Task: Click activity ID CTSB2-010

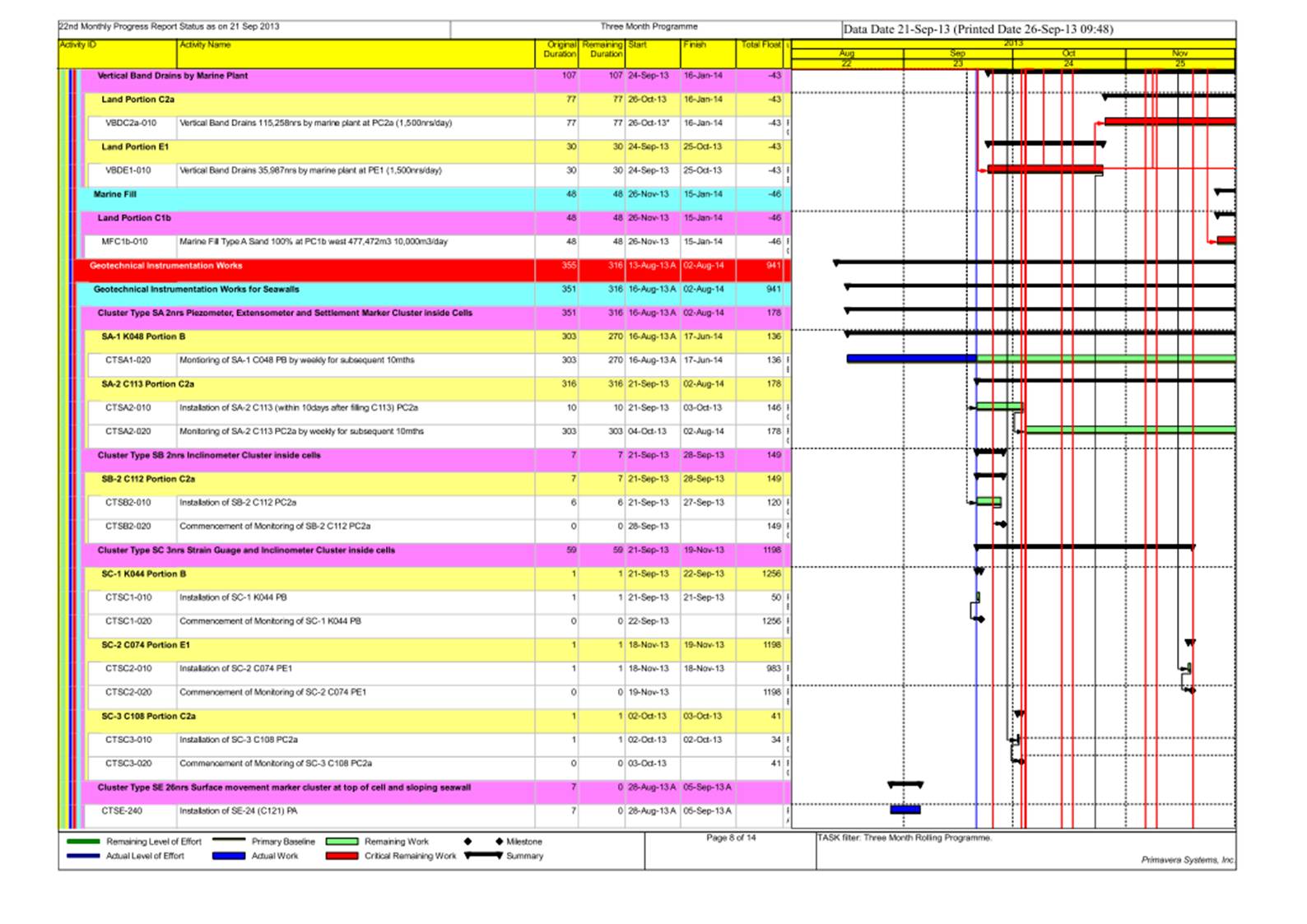Action: tap(128, 503)
